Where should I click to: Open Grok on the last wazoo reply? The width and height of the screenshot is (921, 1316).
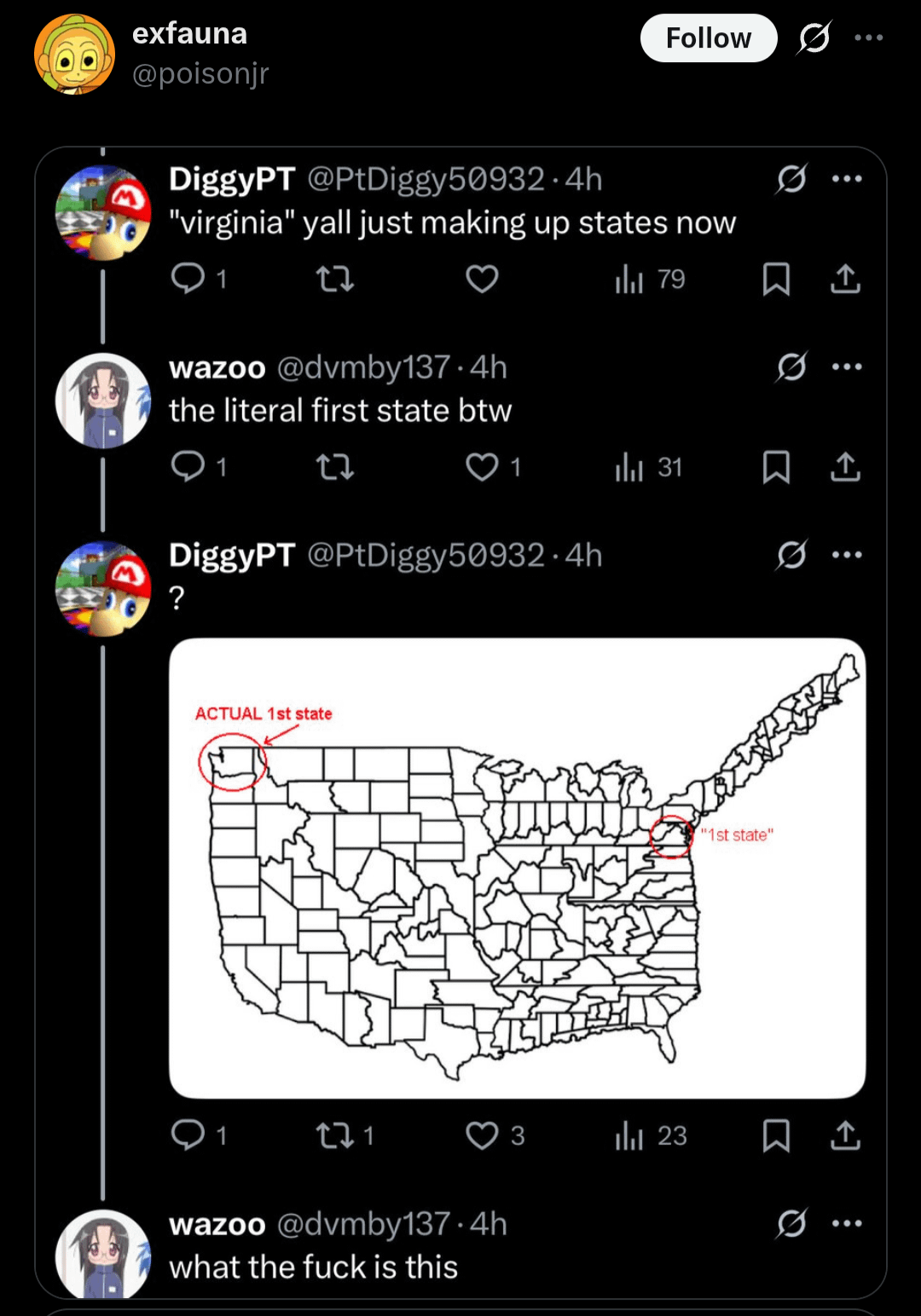click(791, 1224)
